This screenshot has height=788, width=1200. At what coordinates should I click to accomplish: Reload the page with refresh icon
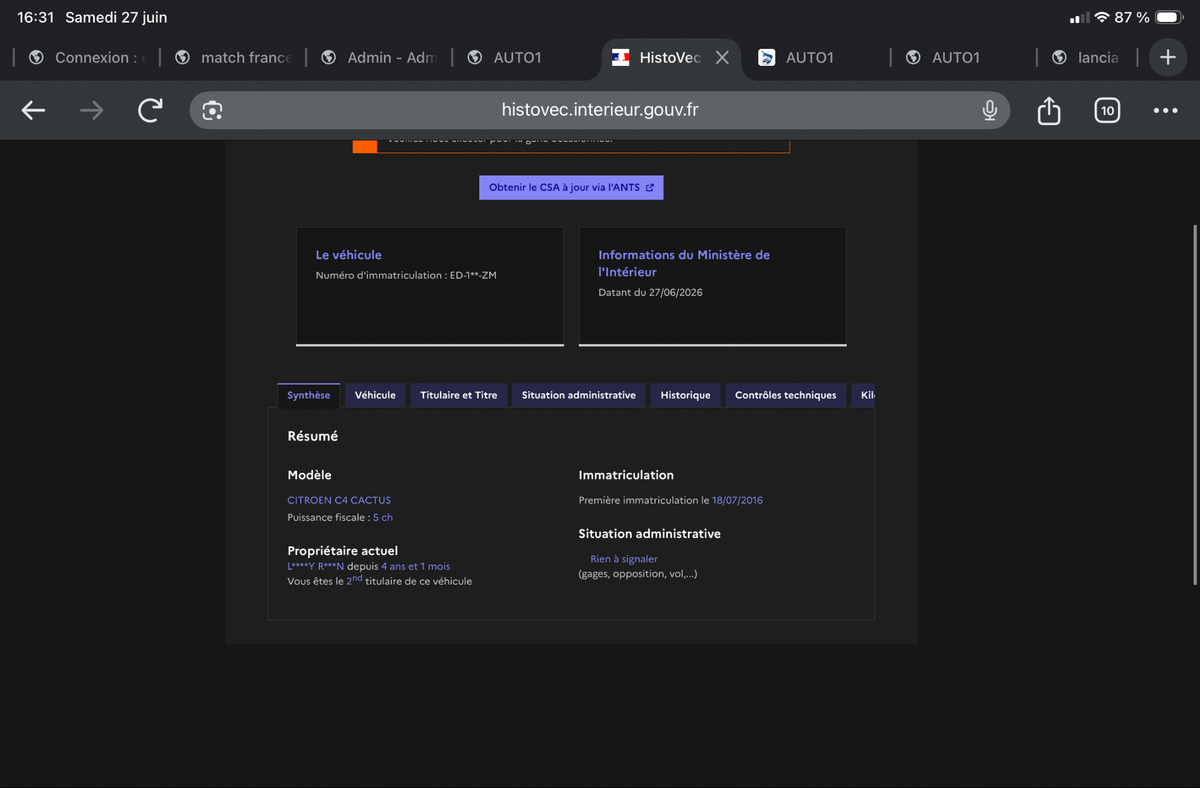(x=150, y=110)
